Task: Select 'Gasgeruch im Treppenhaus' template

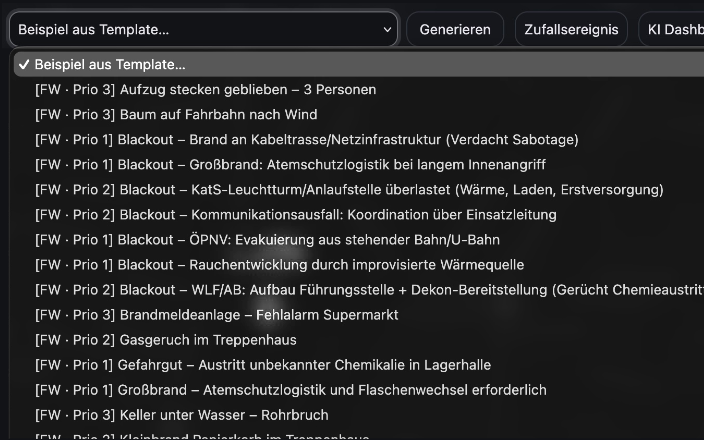Action: [165, 340]
